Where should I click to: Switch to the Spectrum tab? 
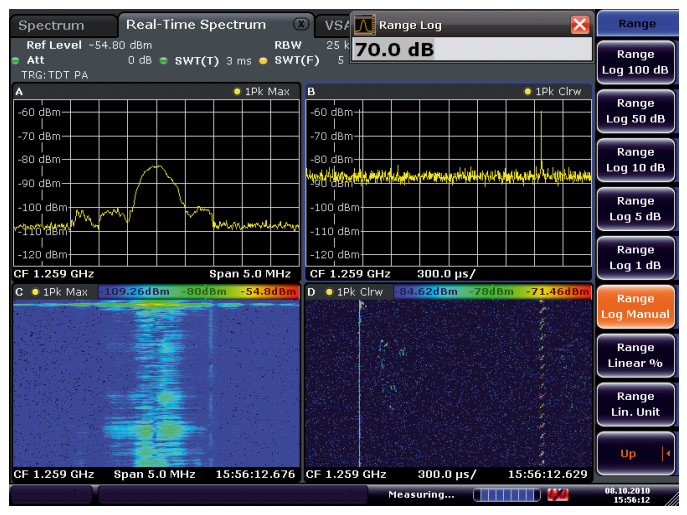pyautogui.click(x=64, y=25)
